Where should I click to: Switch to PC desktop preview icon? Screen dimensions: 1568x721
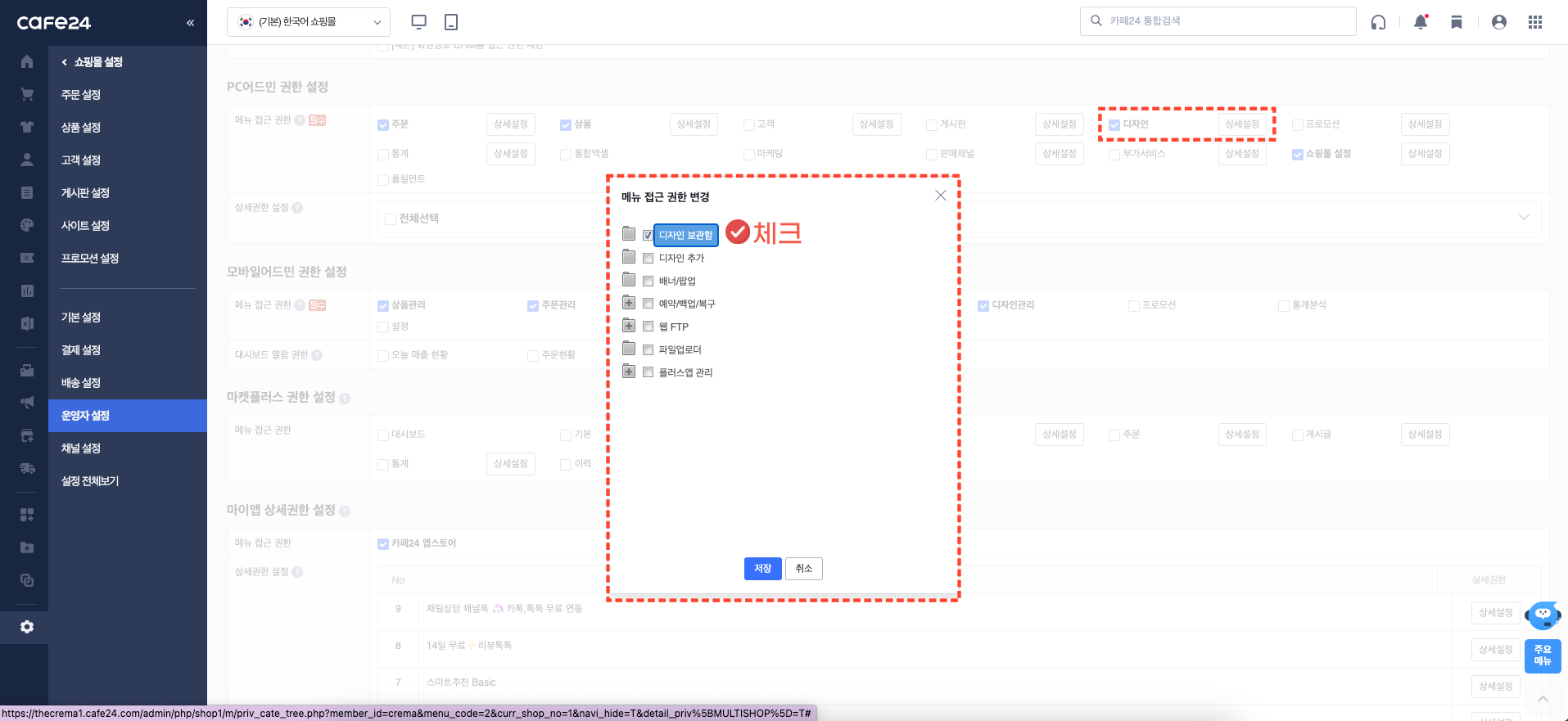(x=419, y=22)
